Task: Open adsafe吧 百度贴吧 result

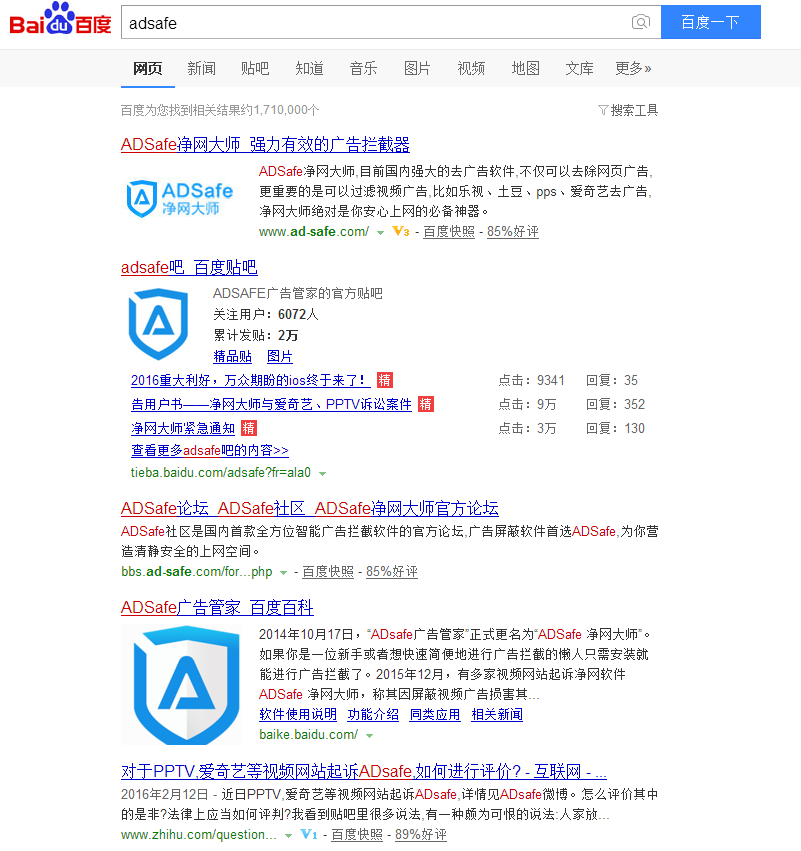Action: point(189,268)
